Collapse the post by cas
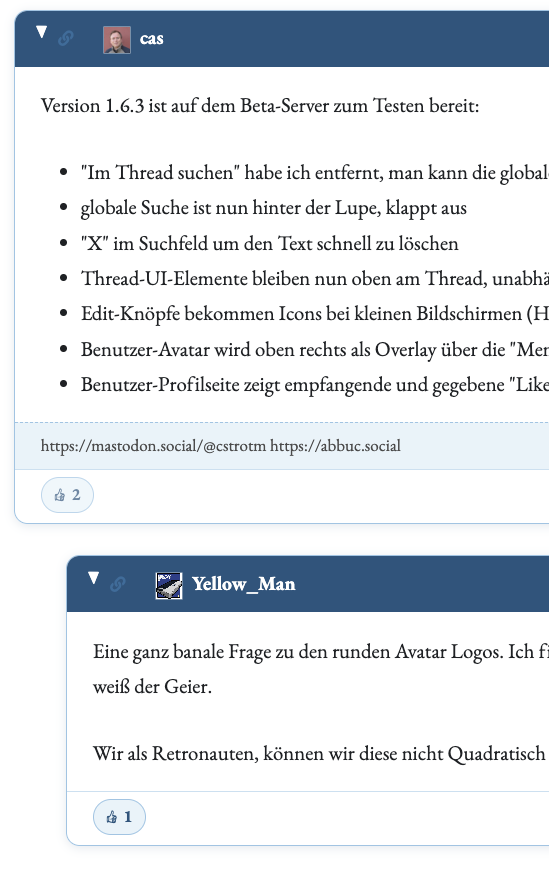Screen dimensions: 549x873 41,32
